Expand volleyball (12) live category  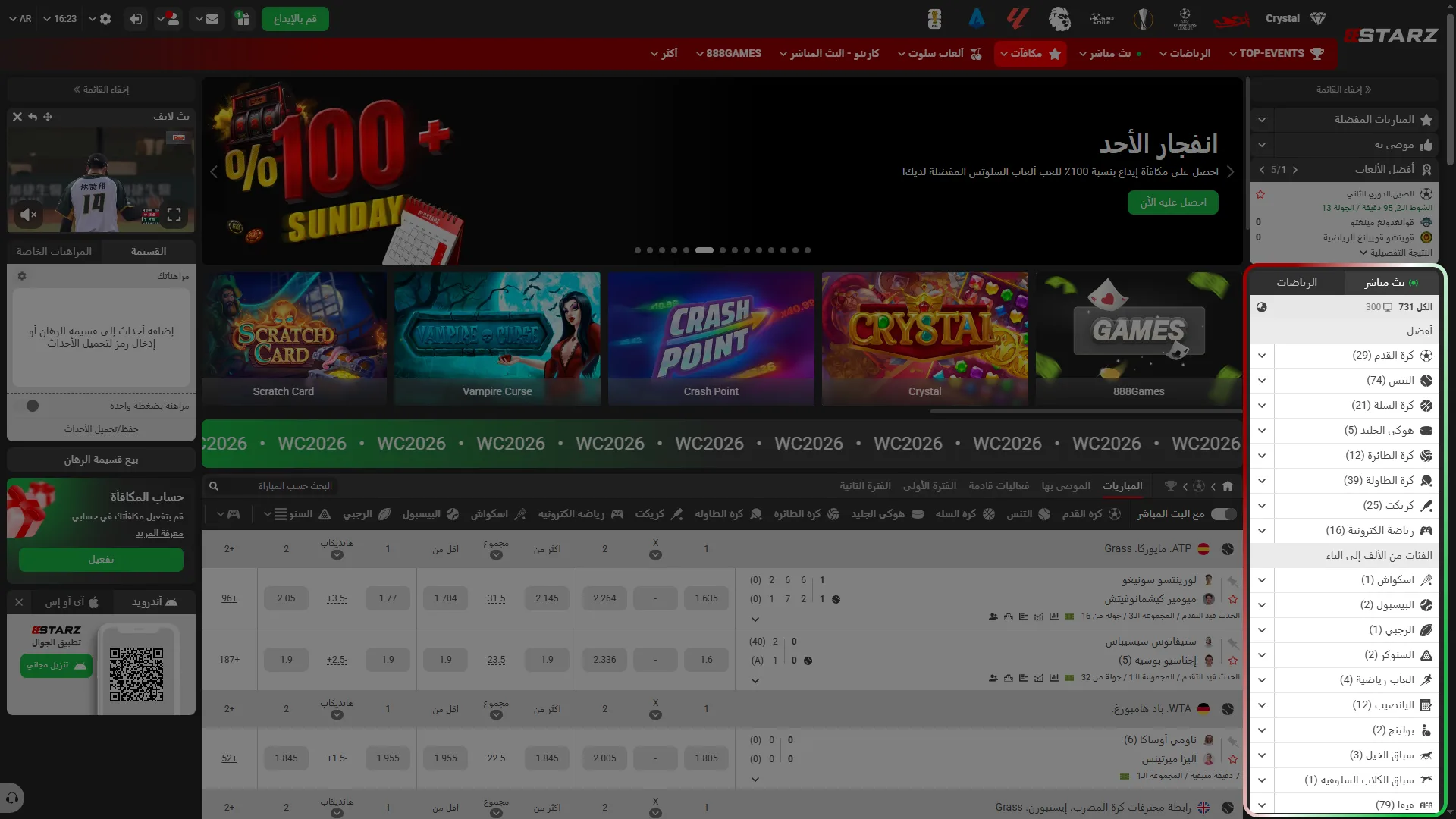1262,456
